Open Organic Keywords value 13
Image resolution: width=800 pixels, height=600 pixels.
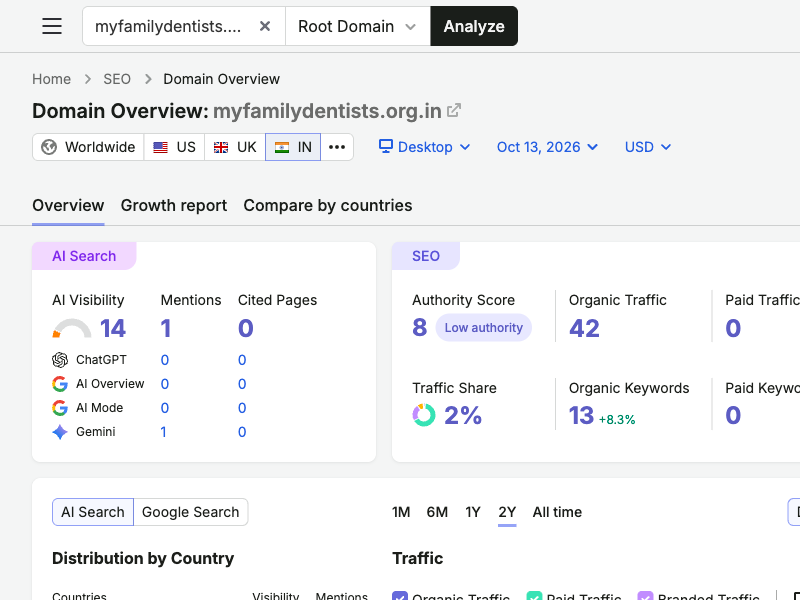tap(581, 415)
